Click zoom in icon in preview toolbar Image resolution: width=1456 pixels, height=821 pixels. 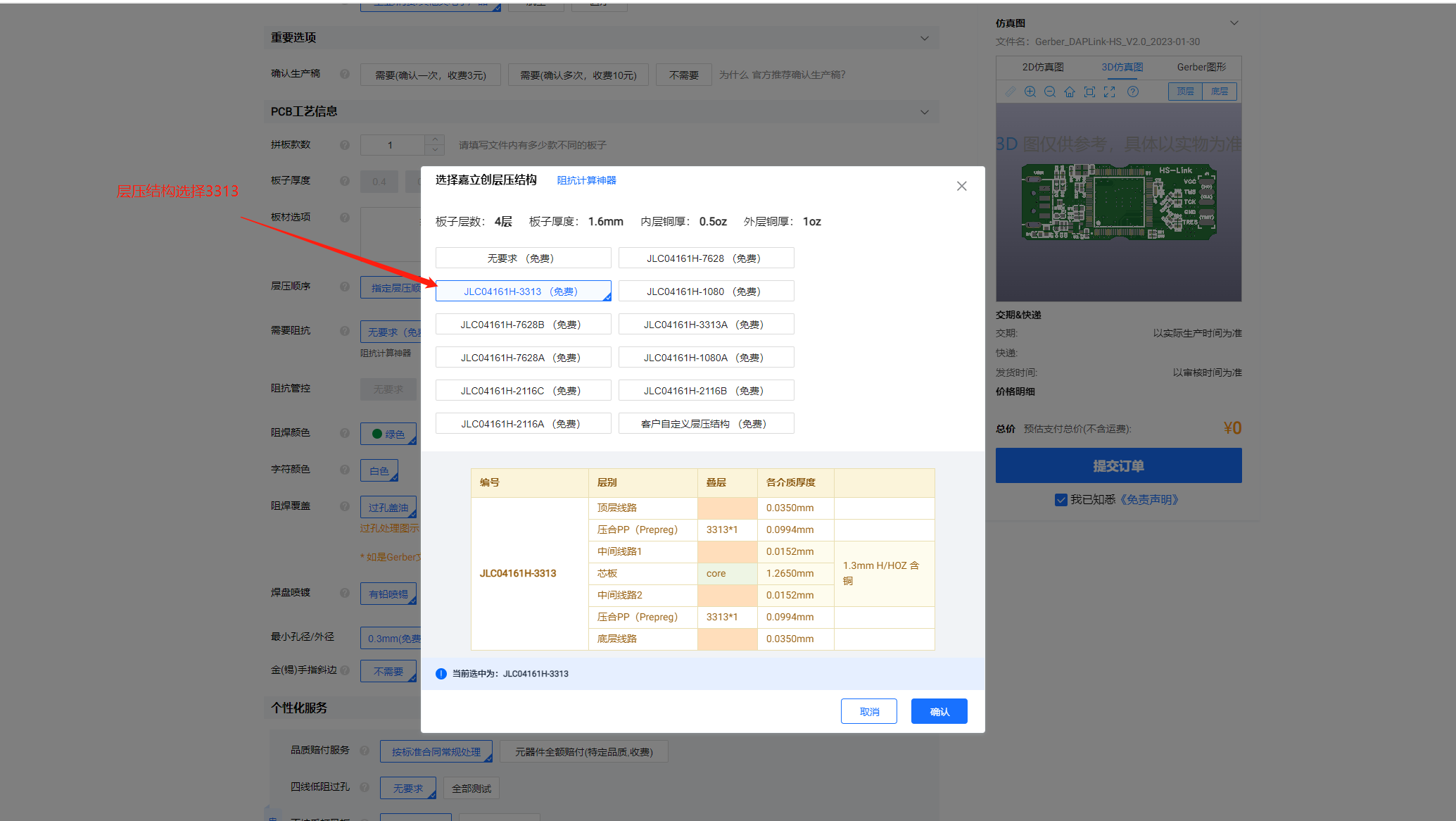1030,92
